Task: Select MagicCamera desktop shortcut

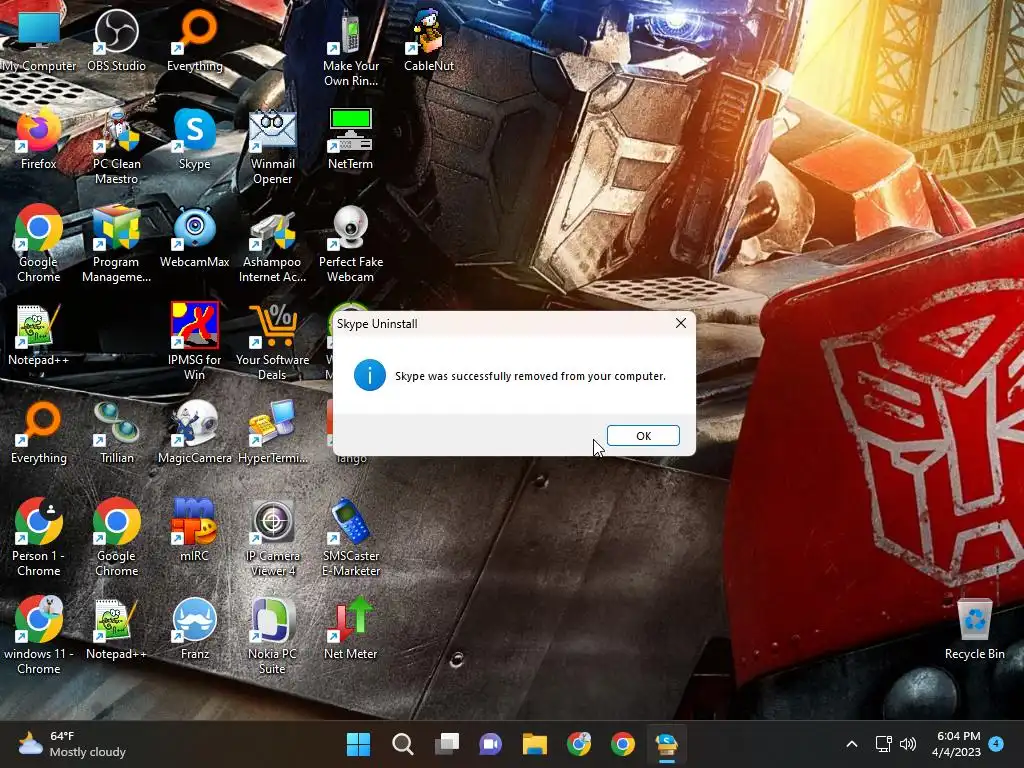Action: tap(195, 432)
